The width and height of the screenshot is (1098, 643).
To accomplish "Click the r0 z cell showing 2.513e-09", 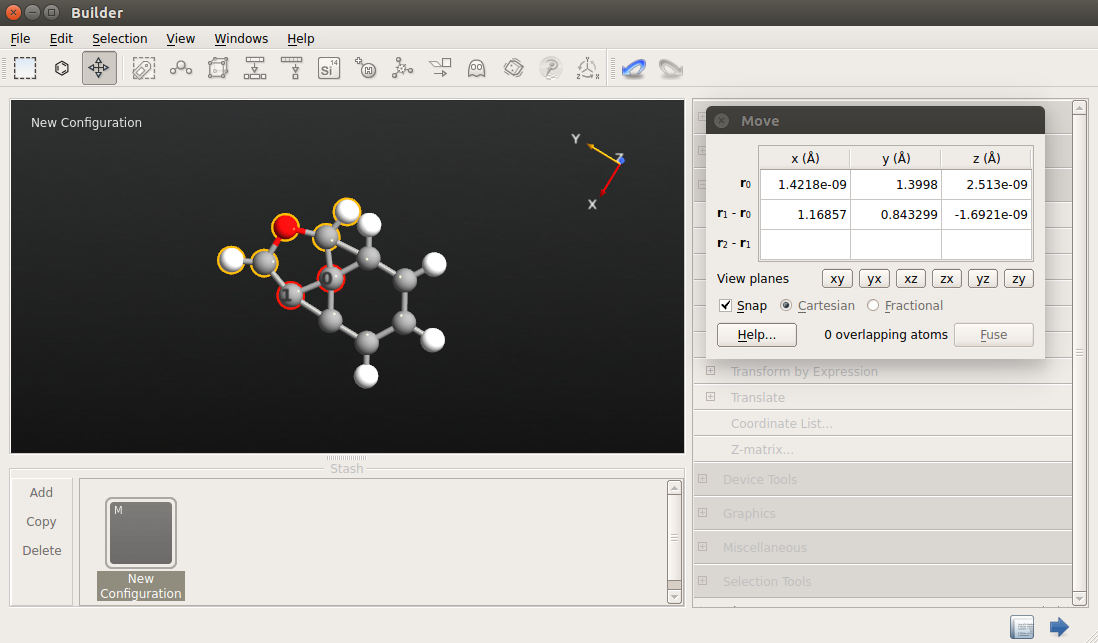I will 987,185.
